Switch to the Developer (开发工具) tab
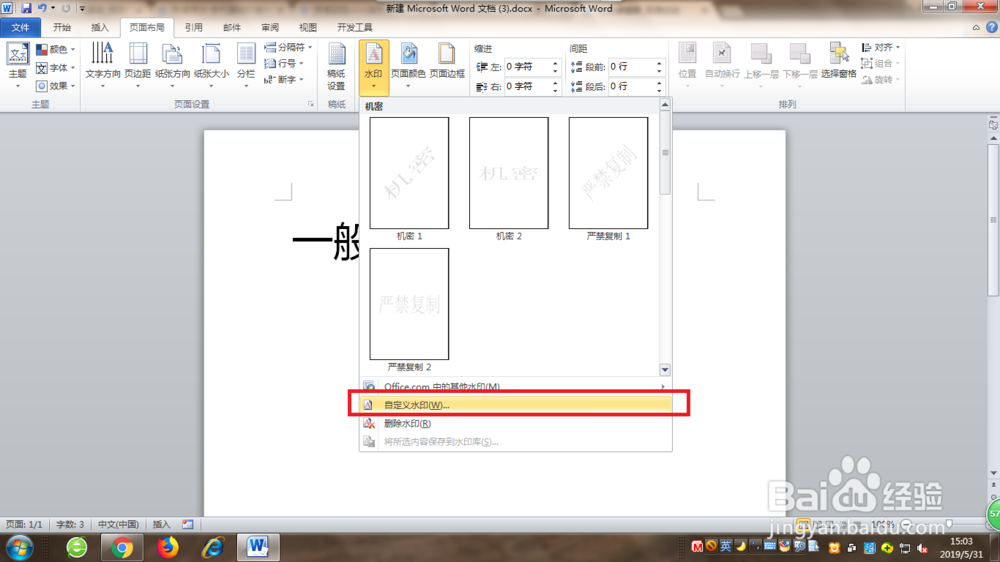This screenshot has width=1000, height=562. click(x=355, y=27)
